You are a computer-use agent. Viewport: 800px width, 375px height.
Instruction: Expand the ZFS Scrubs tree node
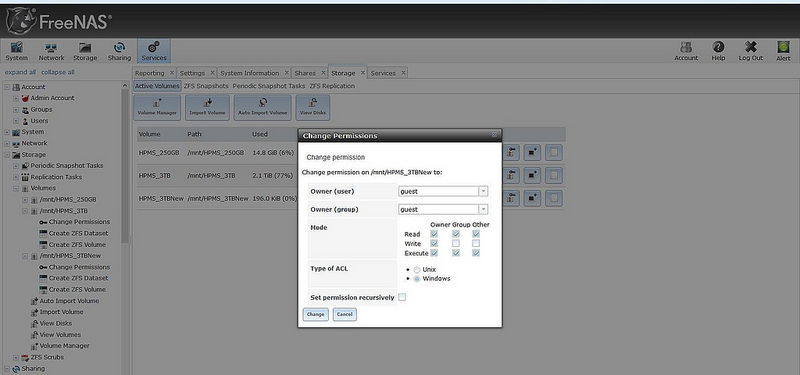pyautogui.click(x=16, y=358)
